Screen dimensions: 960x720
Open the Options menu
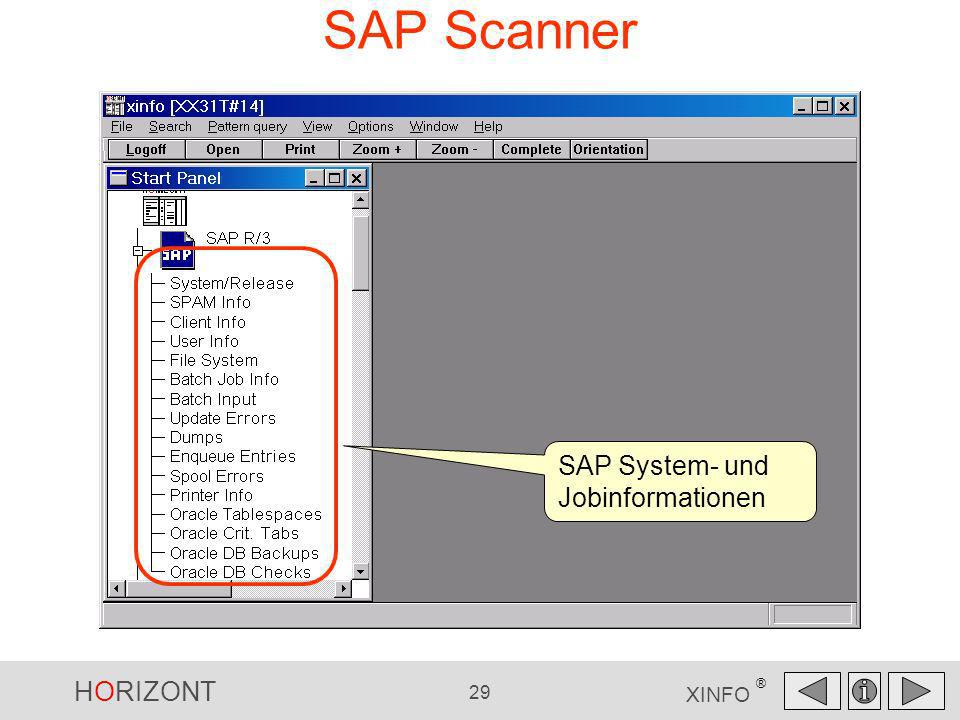point(370,127)
